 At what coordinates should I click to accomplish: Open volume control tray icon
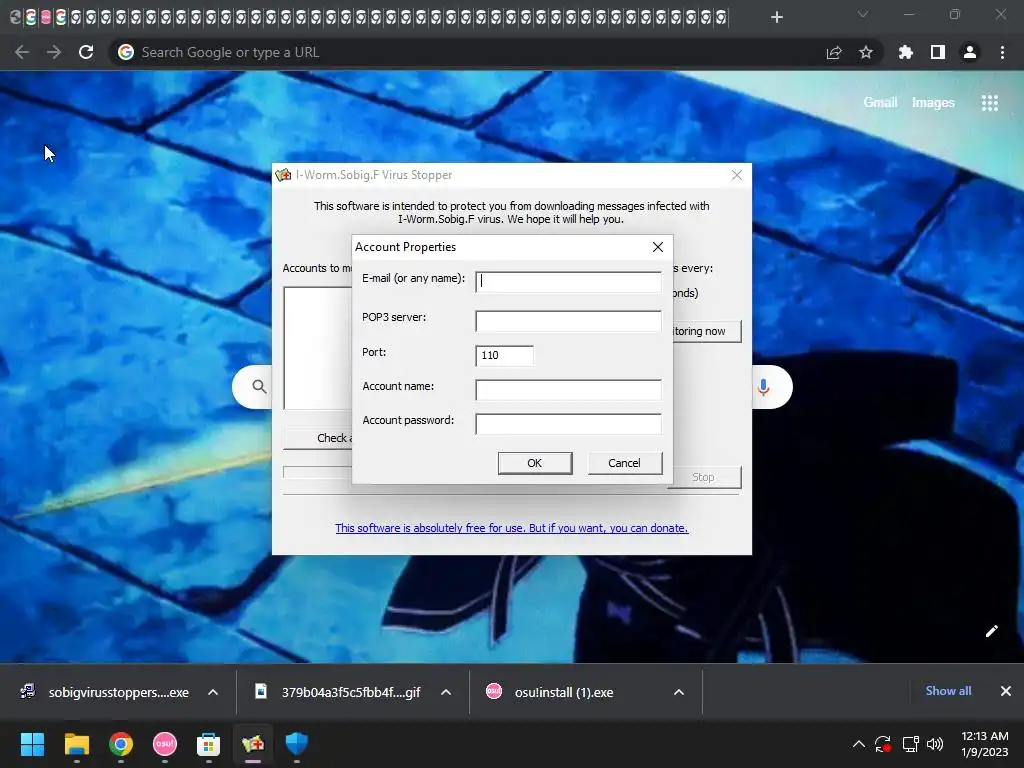pyautogui.click(x=935, y=744)
